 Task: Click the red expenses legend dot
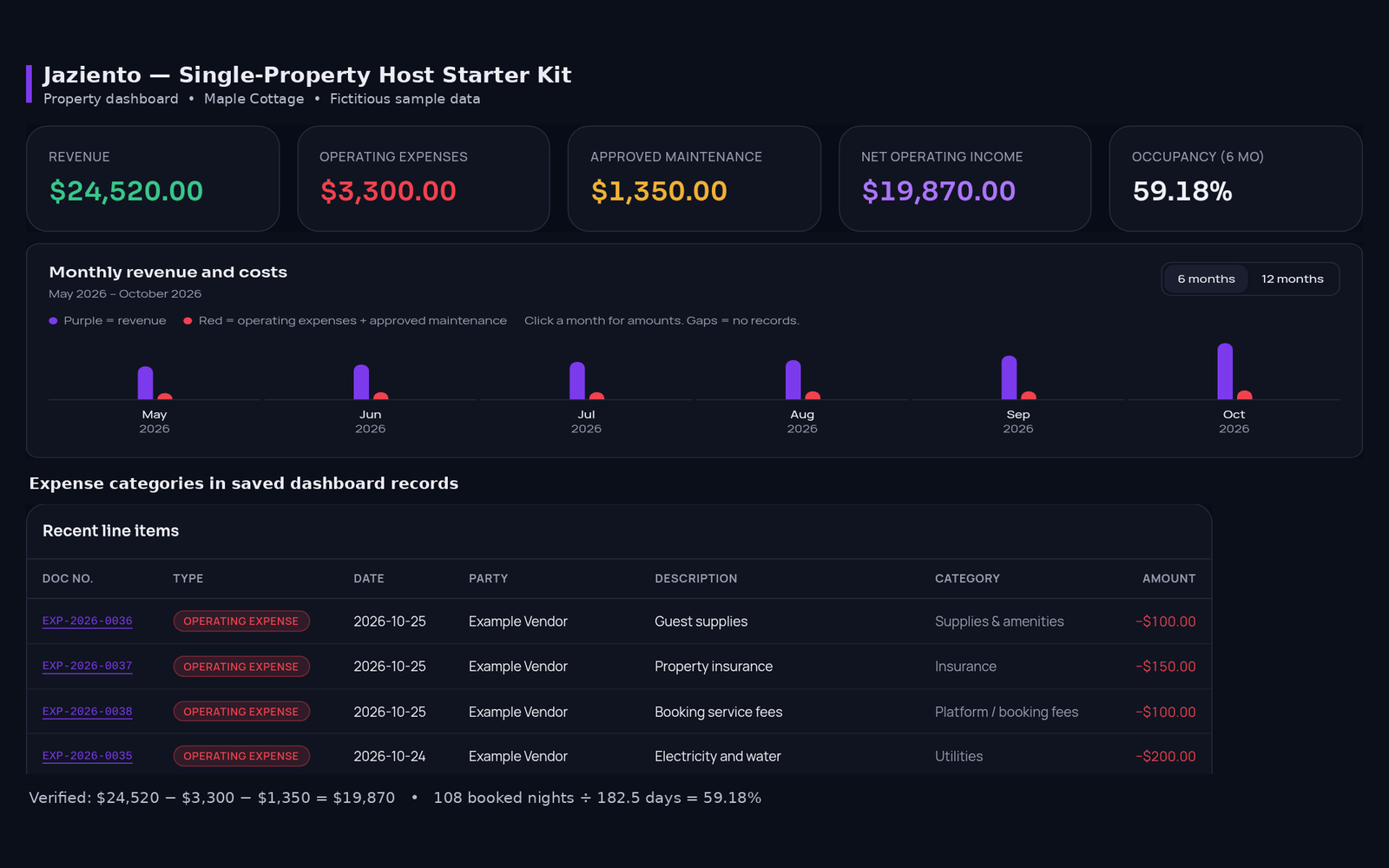(x=188, y=321)
